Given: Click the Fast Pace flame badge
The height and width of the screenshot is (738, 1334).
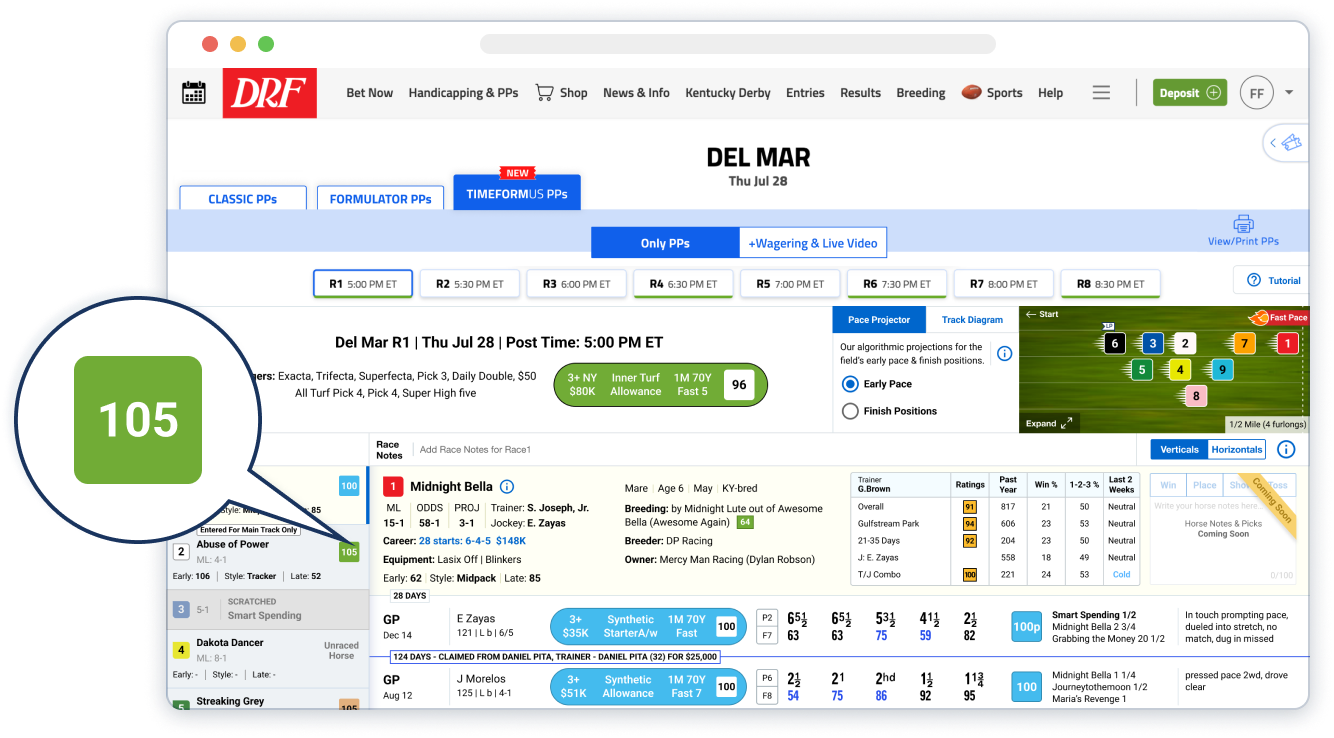Looking at the screenshot, I should (1277, 317).
